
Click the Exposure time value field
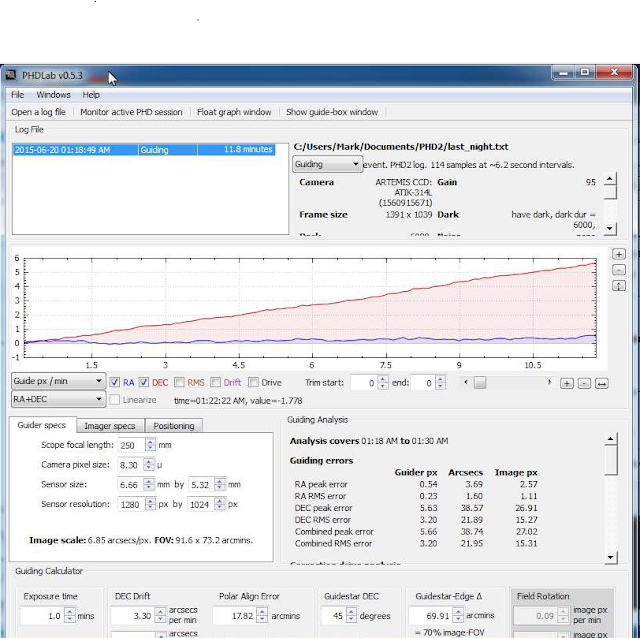tap(43, 616)
